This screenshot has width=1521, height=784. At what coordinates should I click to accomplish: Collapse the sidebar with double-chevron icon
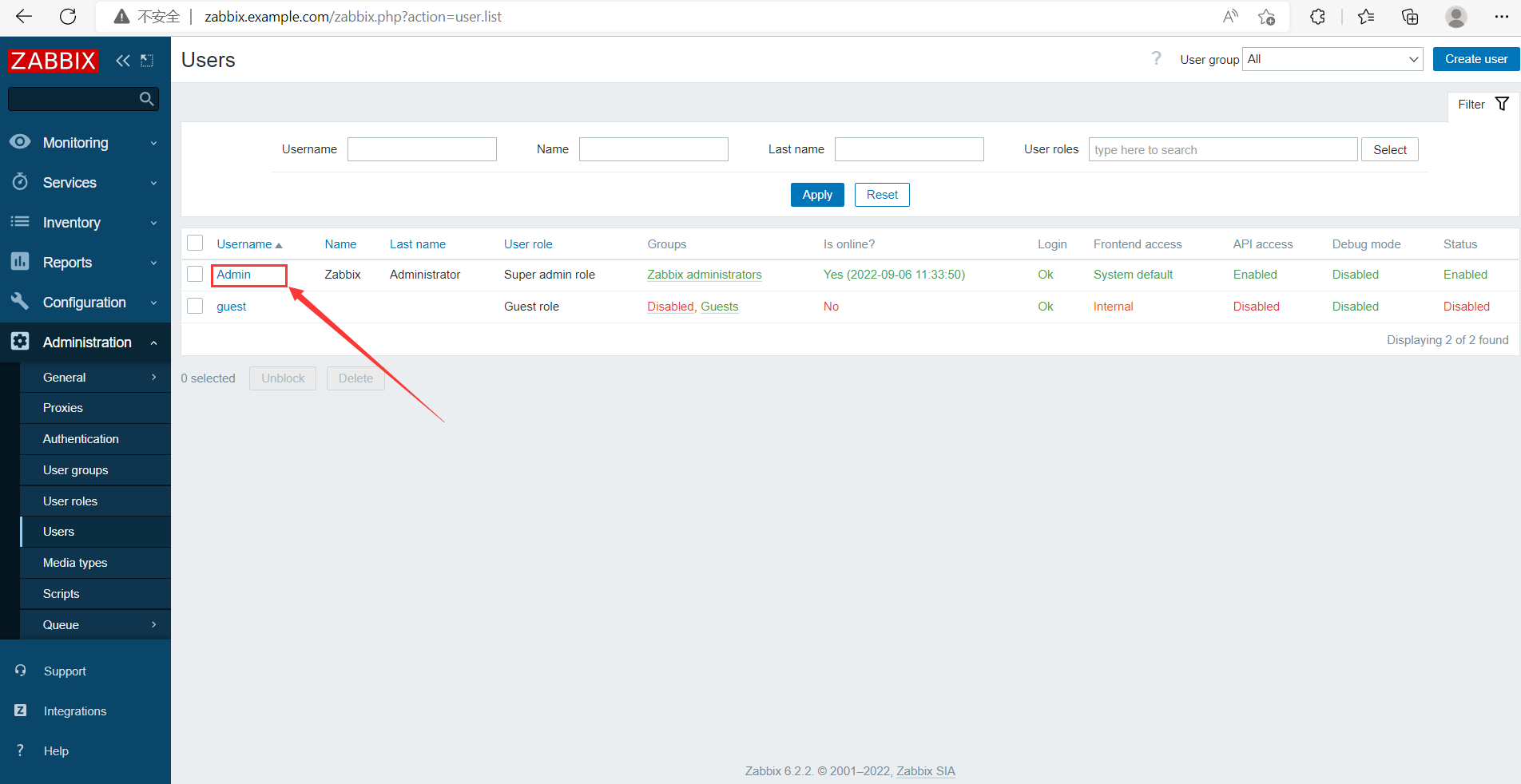coord(122,61)
